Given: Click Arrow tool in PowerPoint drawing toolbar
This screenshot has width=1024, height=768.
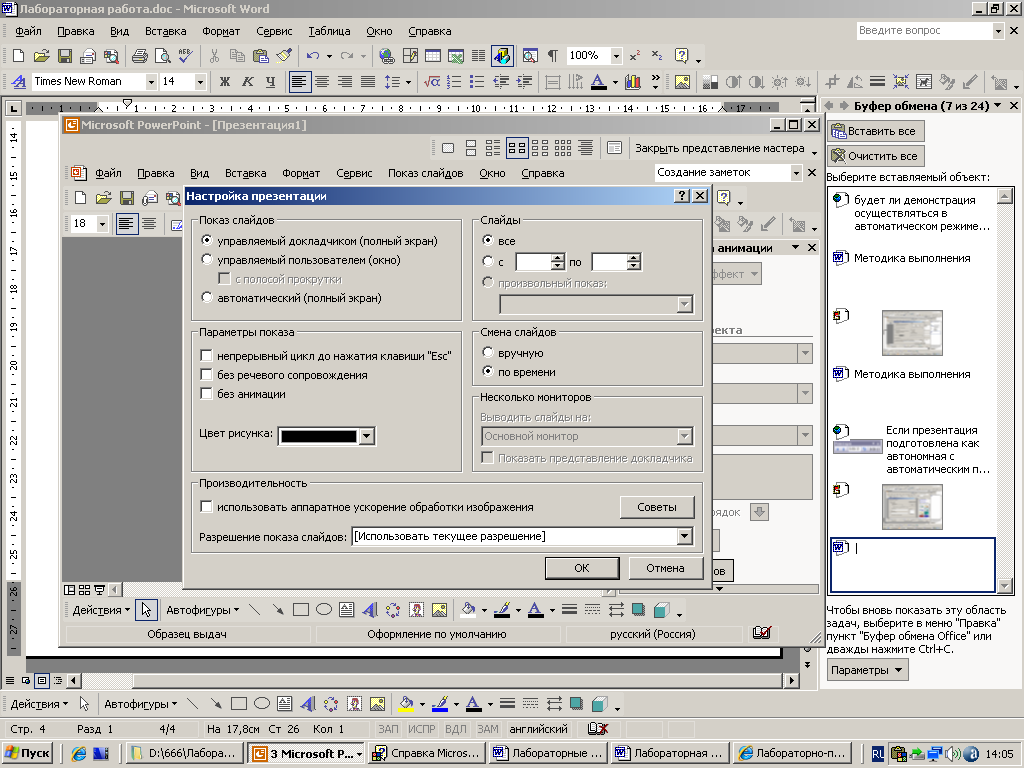Looking at the screenshot, I should tap(278, 610).
